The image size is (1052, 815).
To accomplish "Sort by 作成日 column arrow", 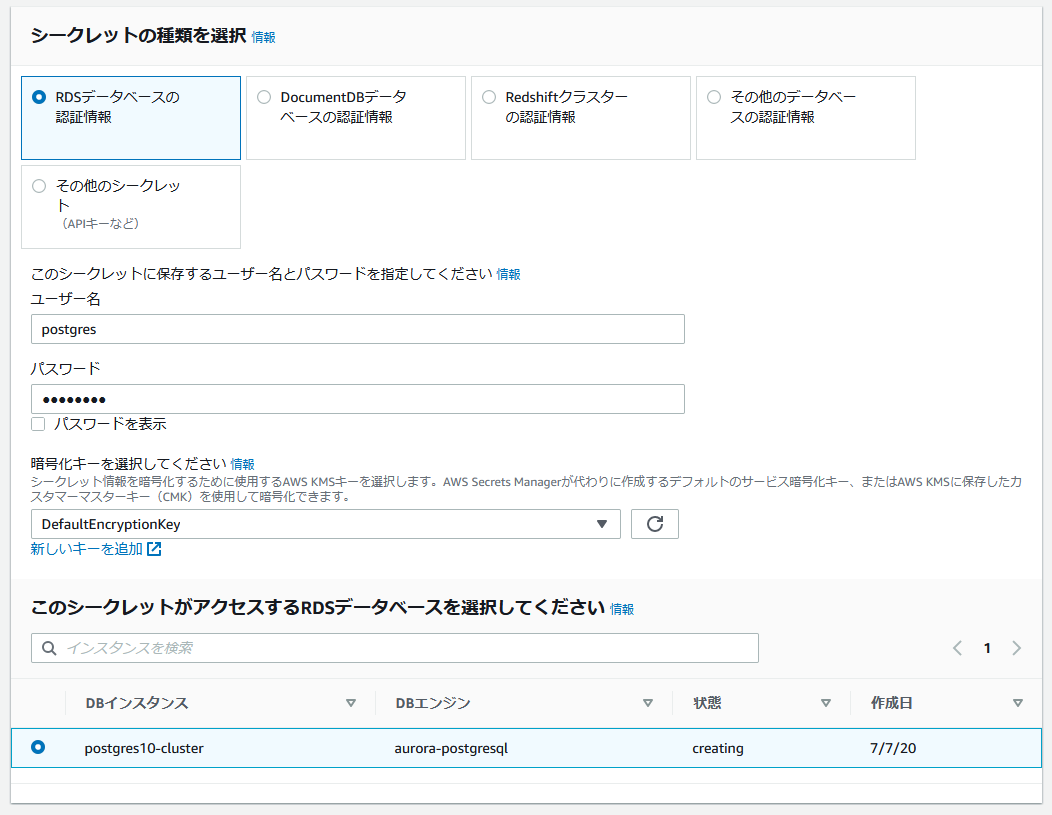I will [1018, 703].
